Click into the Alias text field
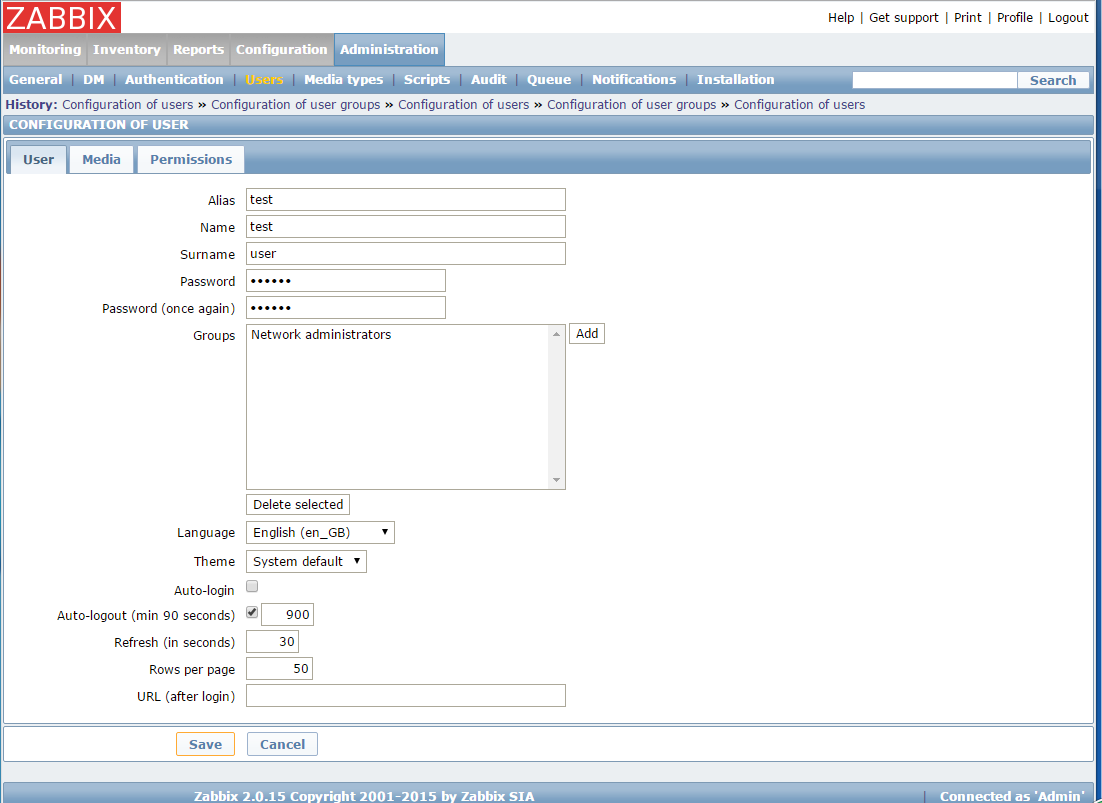 point(405,200)
